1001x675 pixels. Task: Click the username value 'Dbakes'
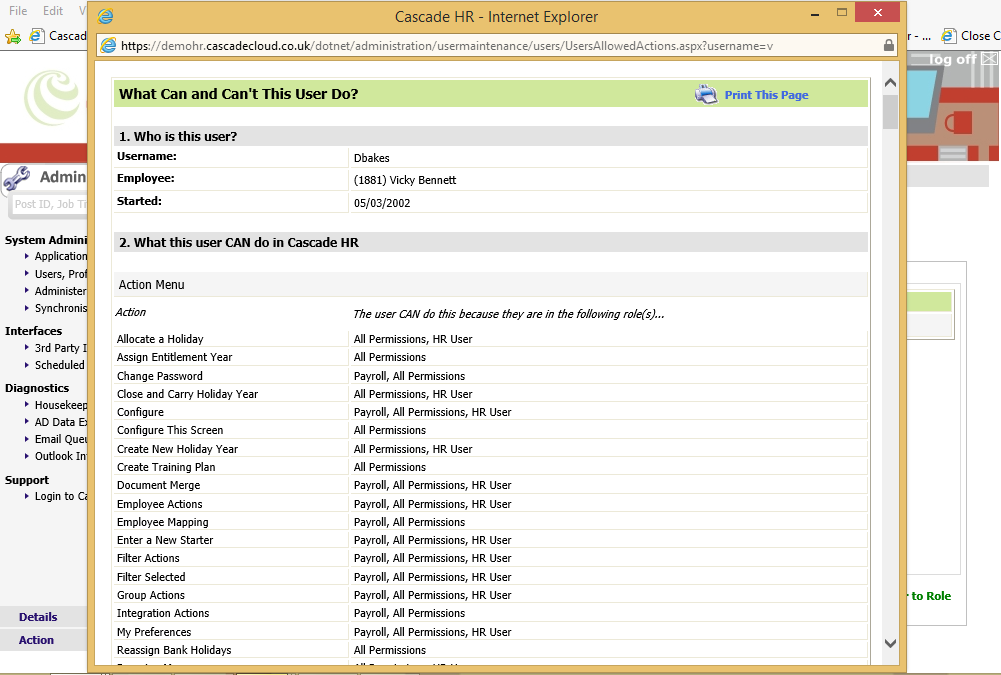click(372, 158)
